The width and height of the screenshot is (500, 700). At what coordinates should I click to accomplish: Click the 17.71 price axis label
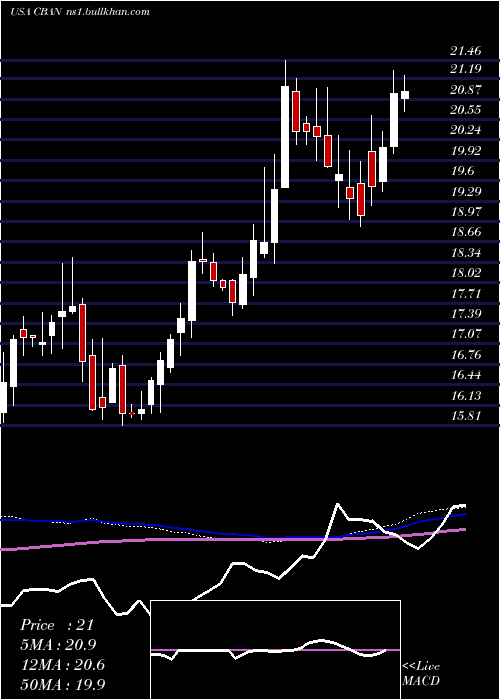[x=466, y=294]
